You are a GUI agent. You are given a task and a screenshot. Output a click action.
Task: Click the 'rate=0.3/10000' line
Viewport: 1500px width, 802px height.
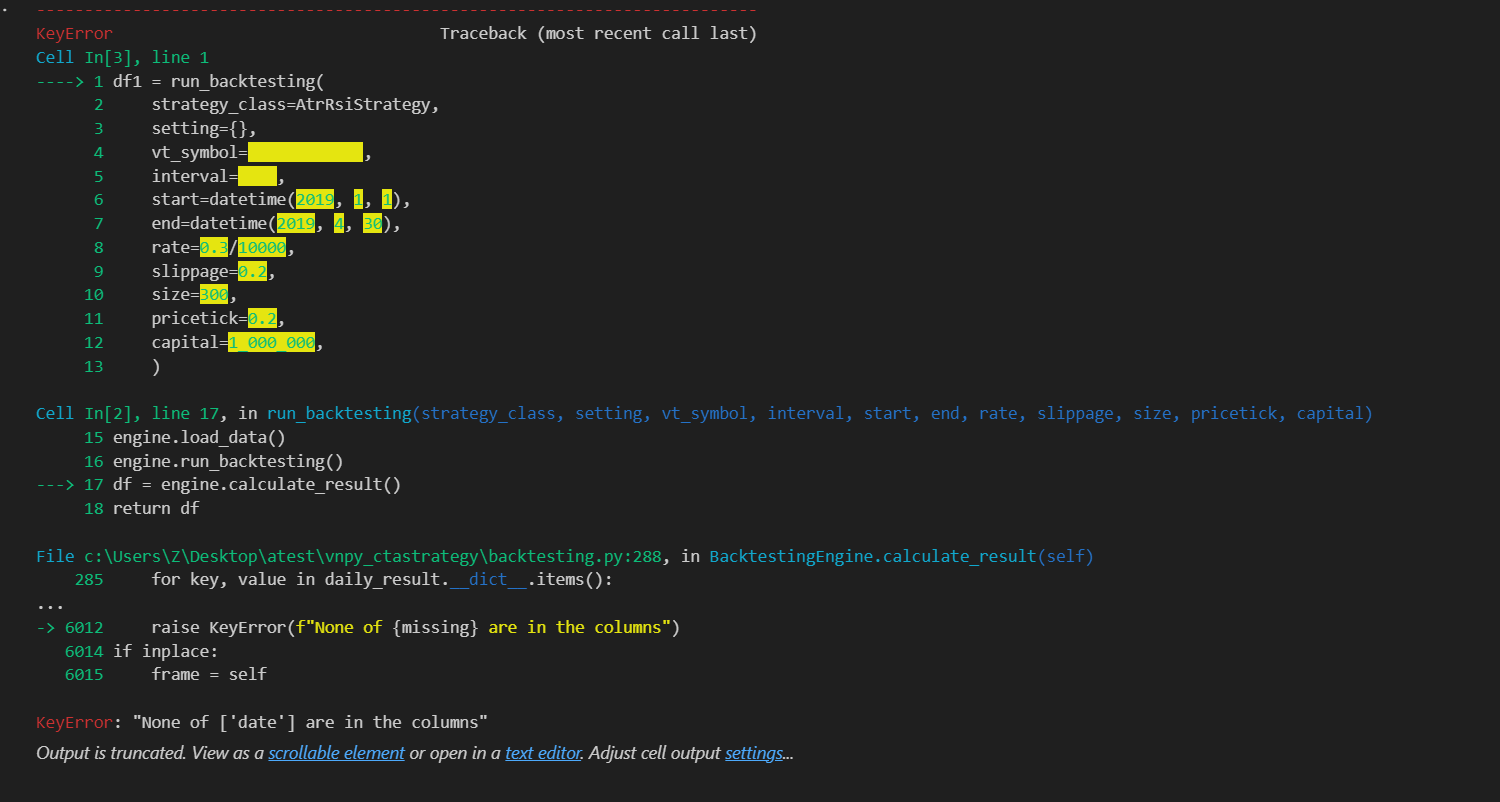pos(223,248)
